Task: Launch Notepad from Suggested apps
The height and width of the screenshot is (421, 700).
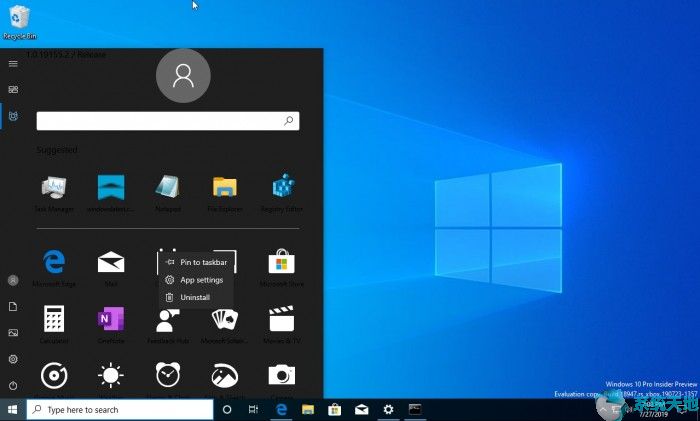Action: 168,187
